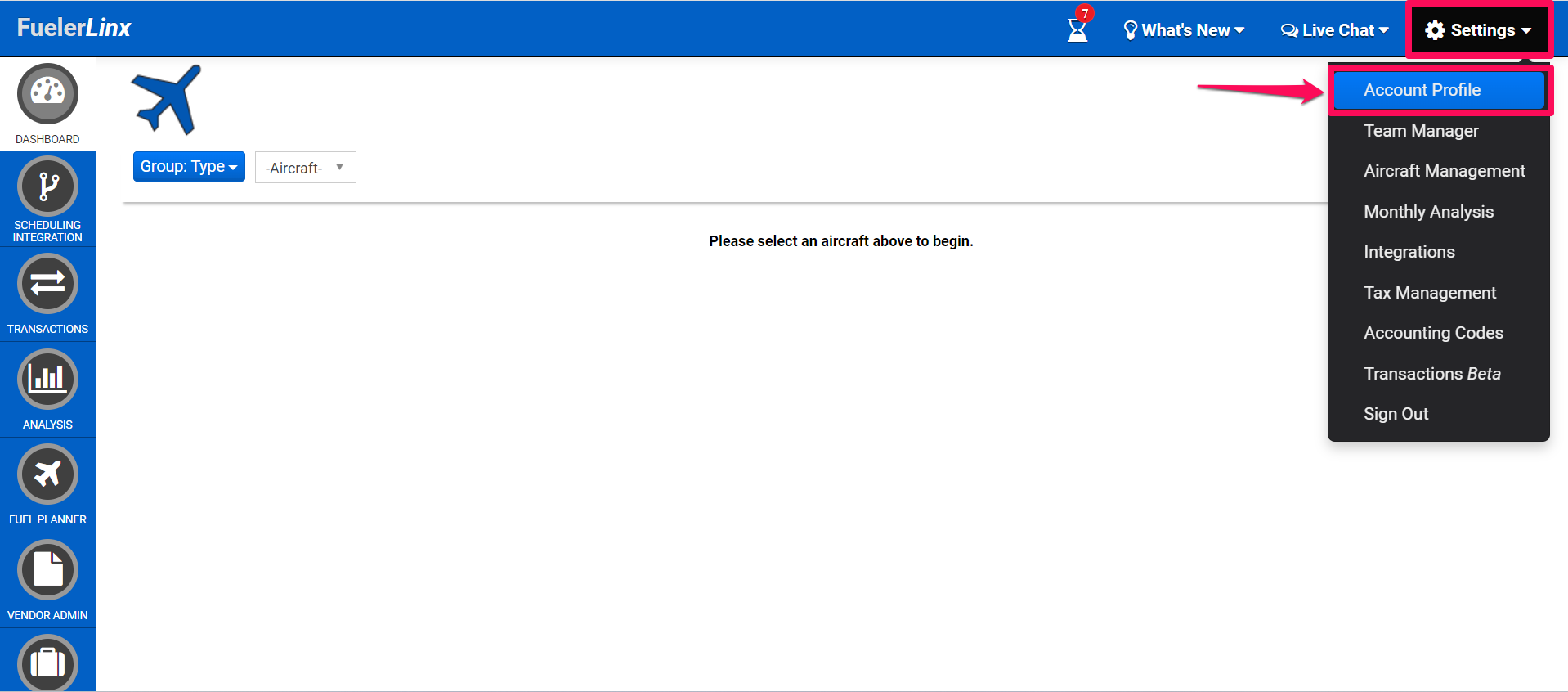Click the FuelerLinx logo

click(74, 28)
